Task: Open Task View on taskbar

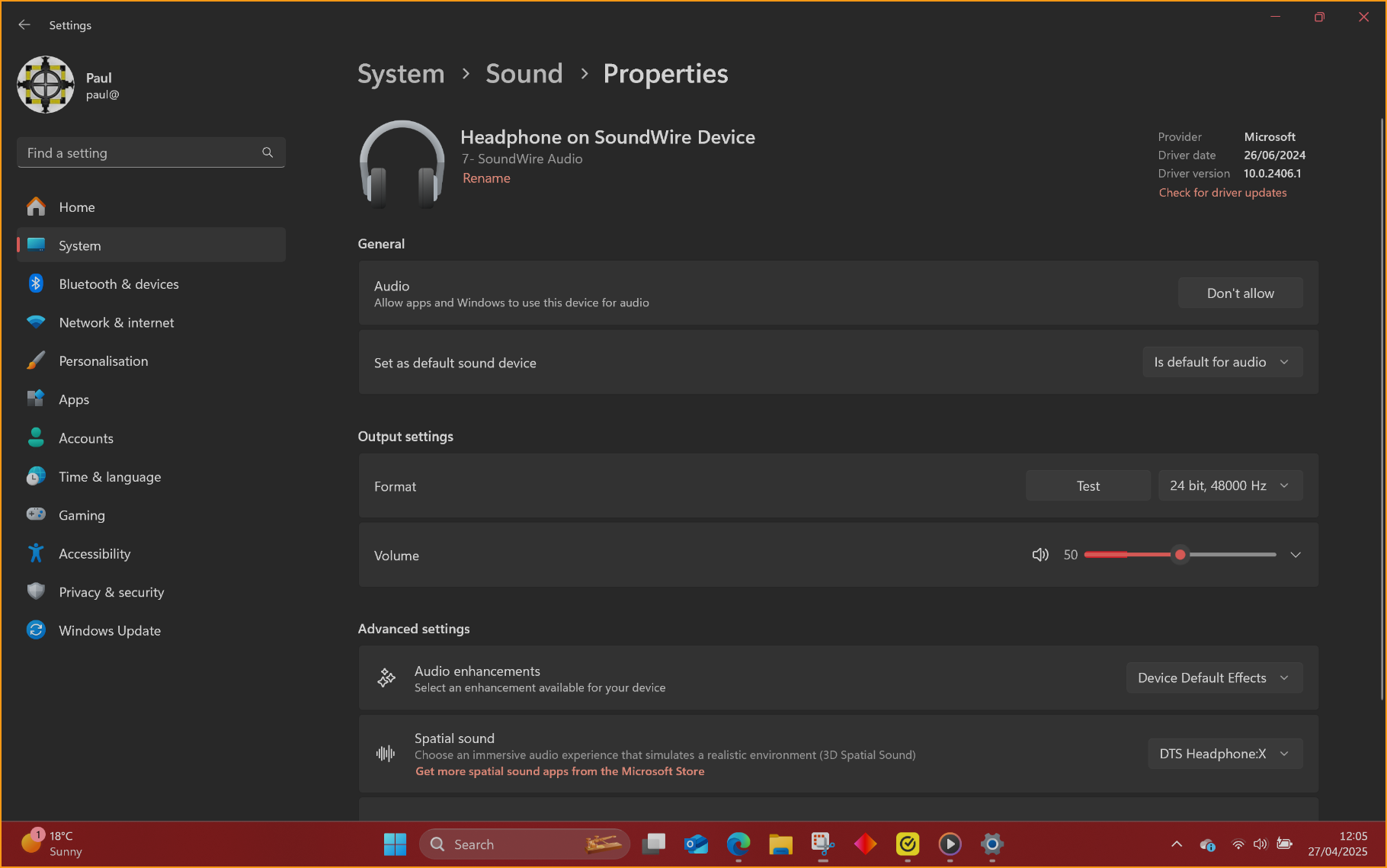Action: 654,844
